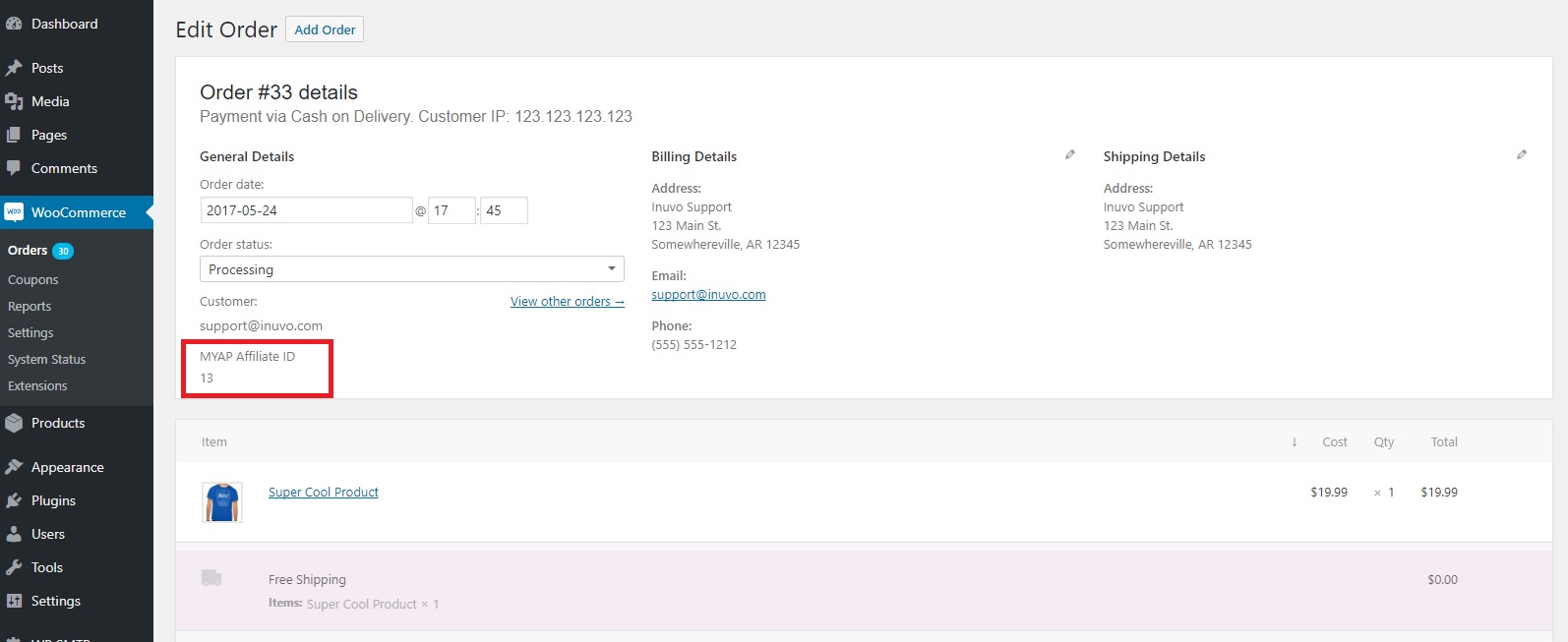Click the Total column header
1568x642 pixels.
1444,442
